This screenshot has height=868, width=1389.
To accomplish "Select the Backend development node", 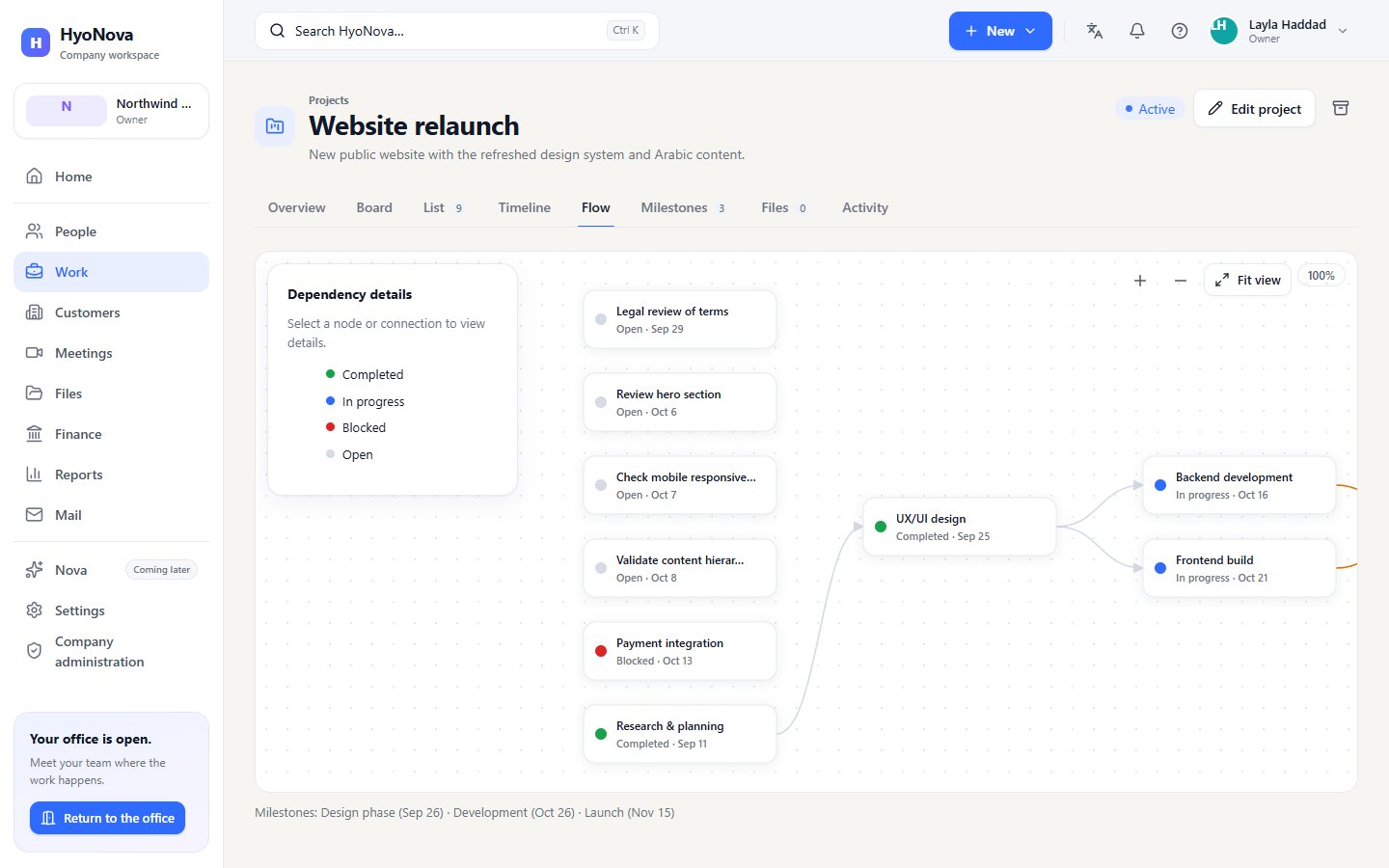I will (1239, 485).
